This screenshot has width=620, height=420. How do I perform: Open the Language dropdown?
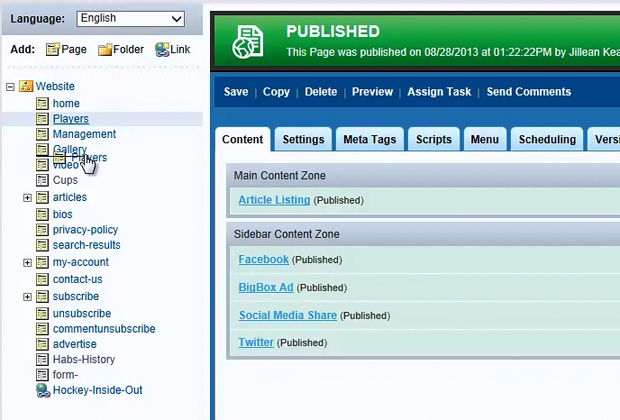point(130,19)
